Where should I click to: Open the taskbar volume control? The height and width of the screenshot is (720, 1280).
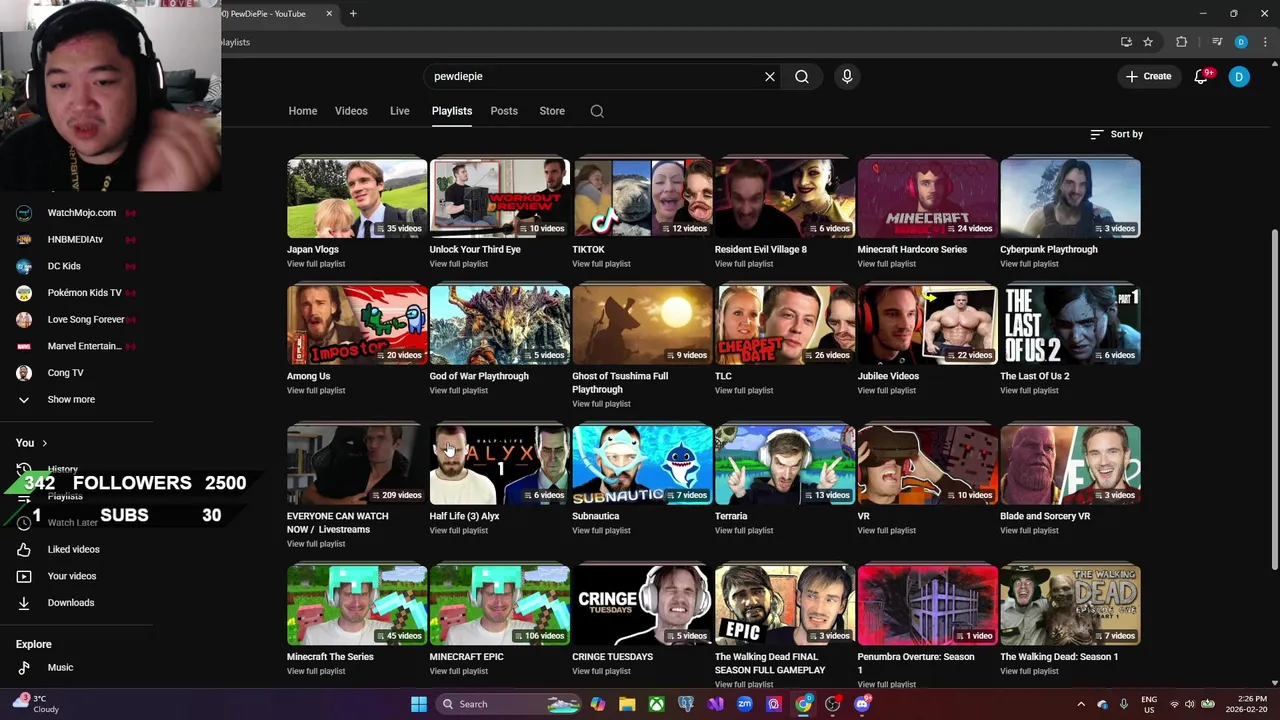[x=1191, y=704]
